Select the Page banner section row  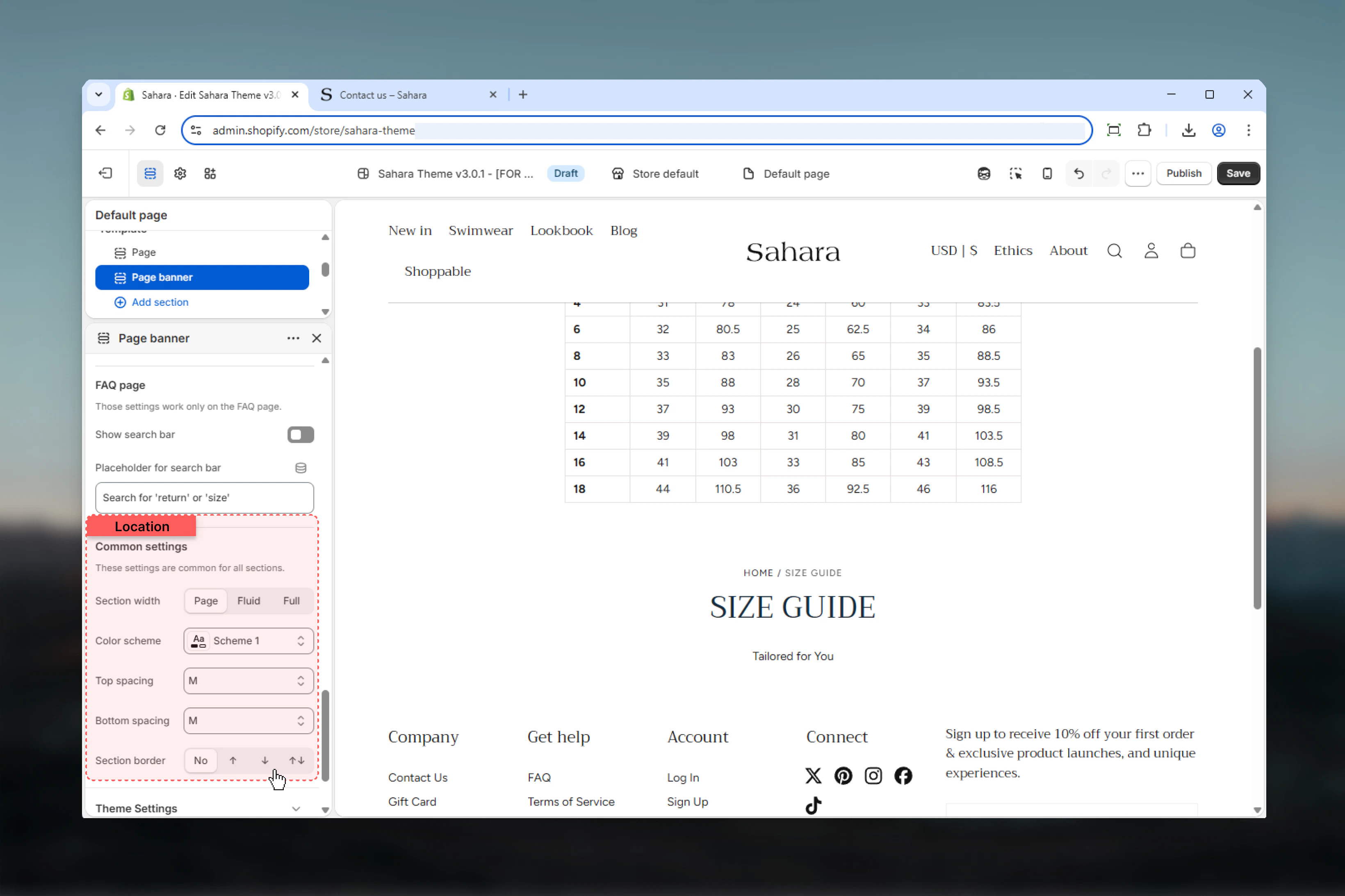click(202, 277)
